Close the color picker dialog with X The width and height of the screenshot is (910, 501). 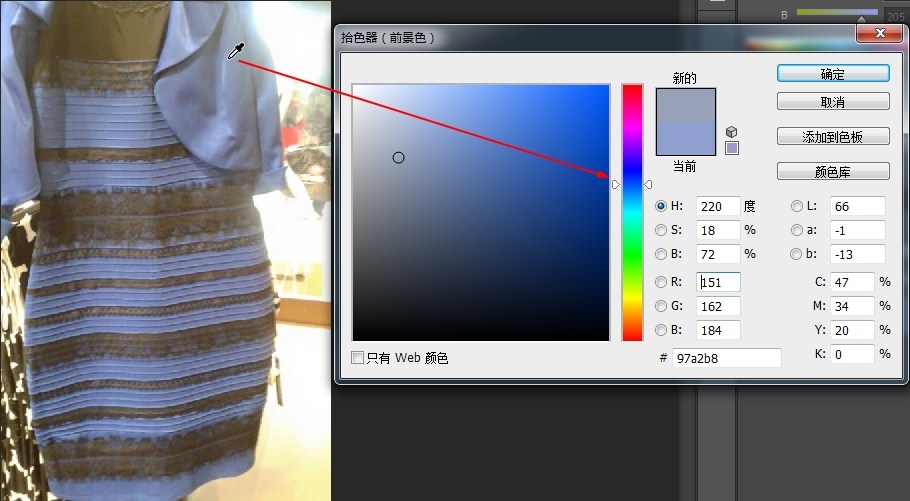click(x=873, y=35)
